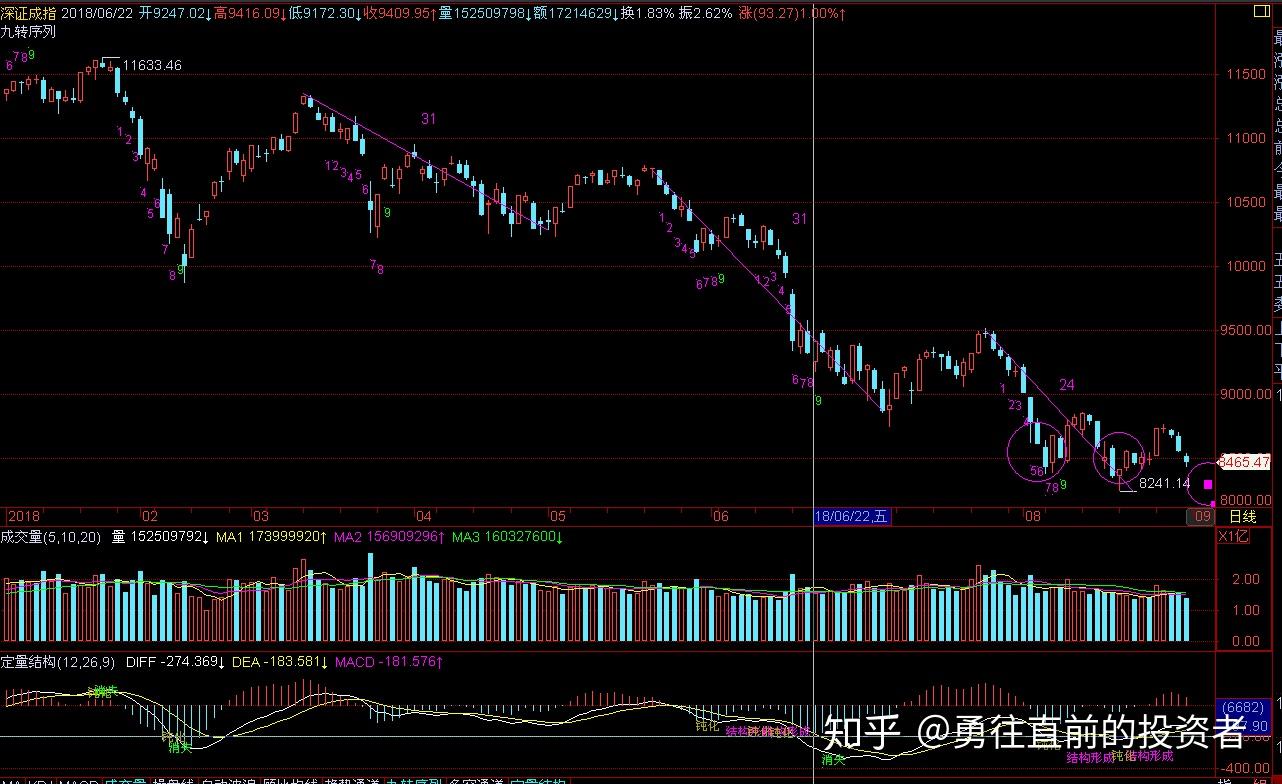Click the 9500.00 level on the price axis
This screenshot has height=784, width=1282.
(1246, 330)
